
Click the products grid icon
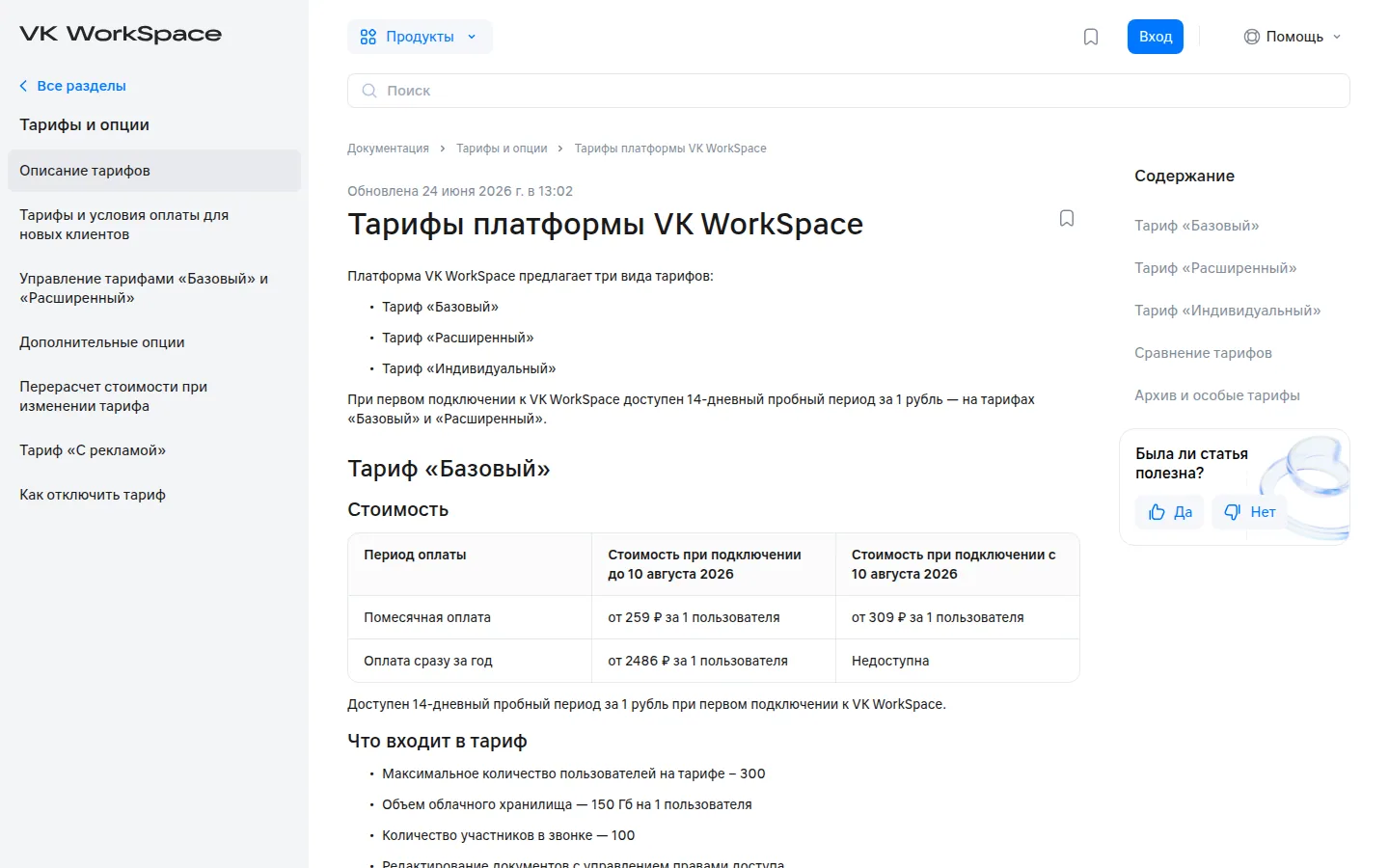click(368, 37)
